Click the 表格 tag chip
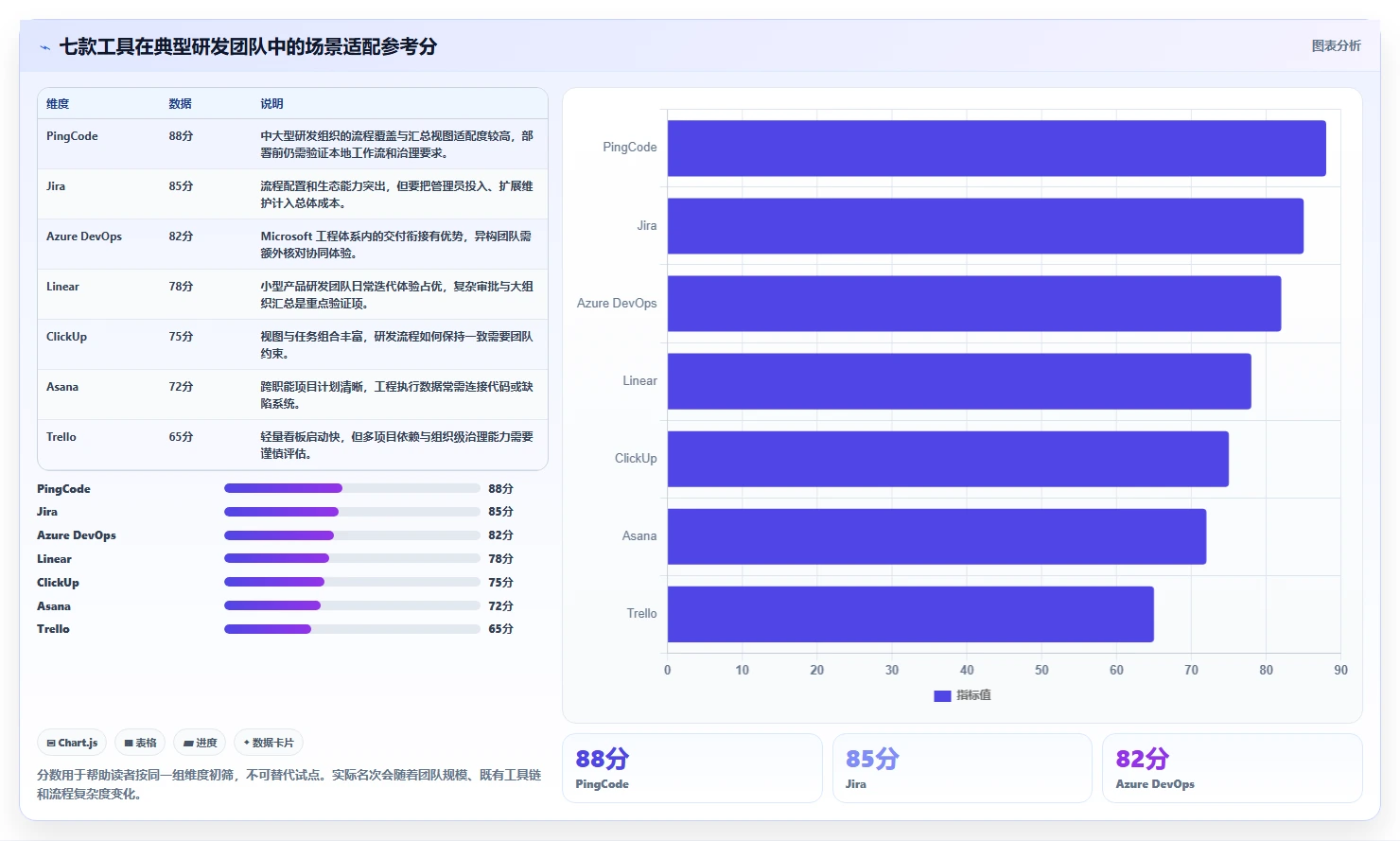 pyautogui.click(x=140, y=743)
